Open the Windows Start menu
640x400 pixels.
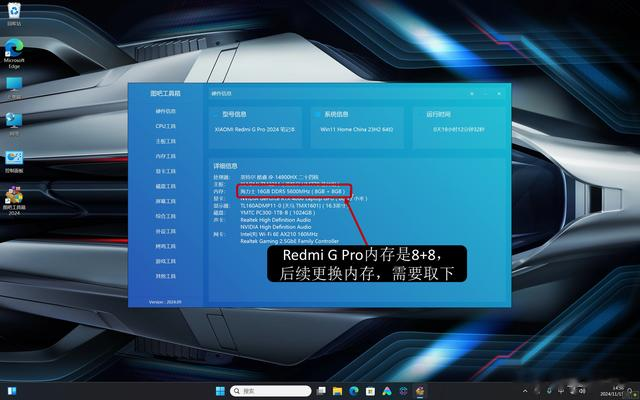(x=220, y=391)
